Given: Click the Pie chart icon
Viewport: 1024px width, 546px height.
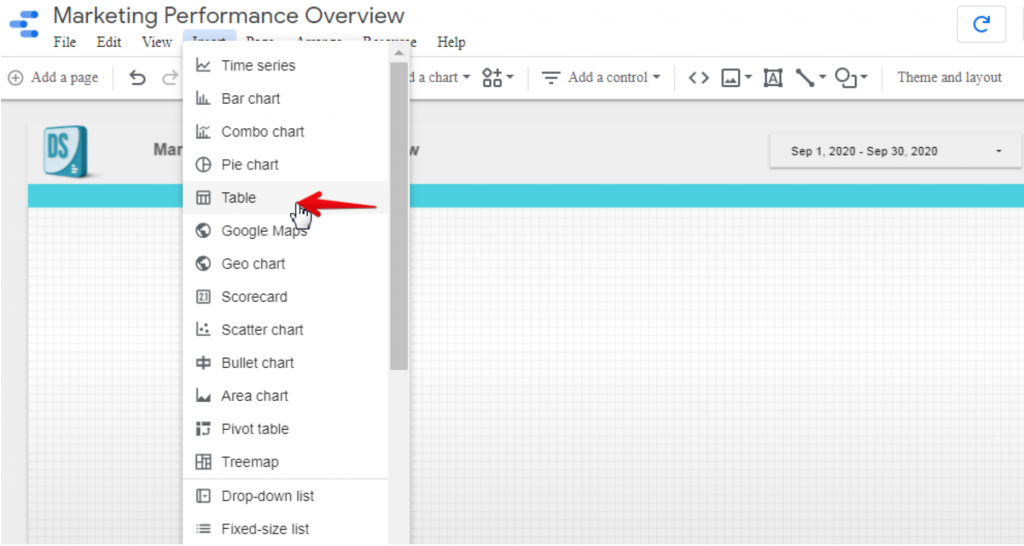Looking at the screenshot, I should pos(203,165).
